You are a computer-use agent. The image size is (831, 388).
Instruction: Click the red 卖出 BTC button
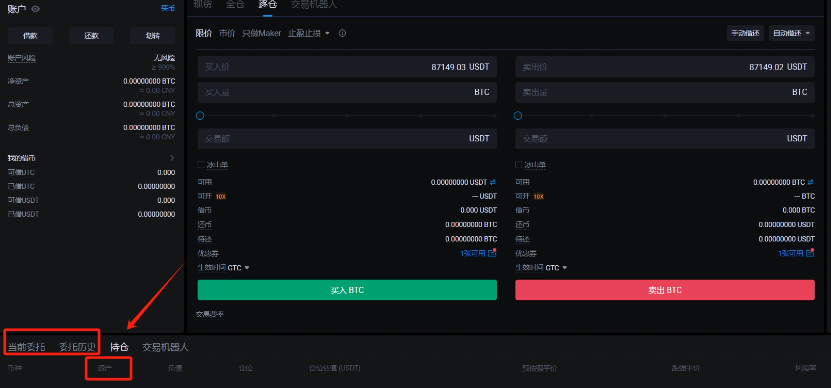(x=665, y=290)
